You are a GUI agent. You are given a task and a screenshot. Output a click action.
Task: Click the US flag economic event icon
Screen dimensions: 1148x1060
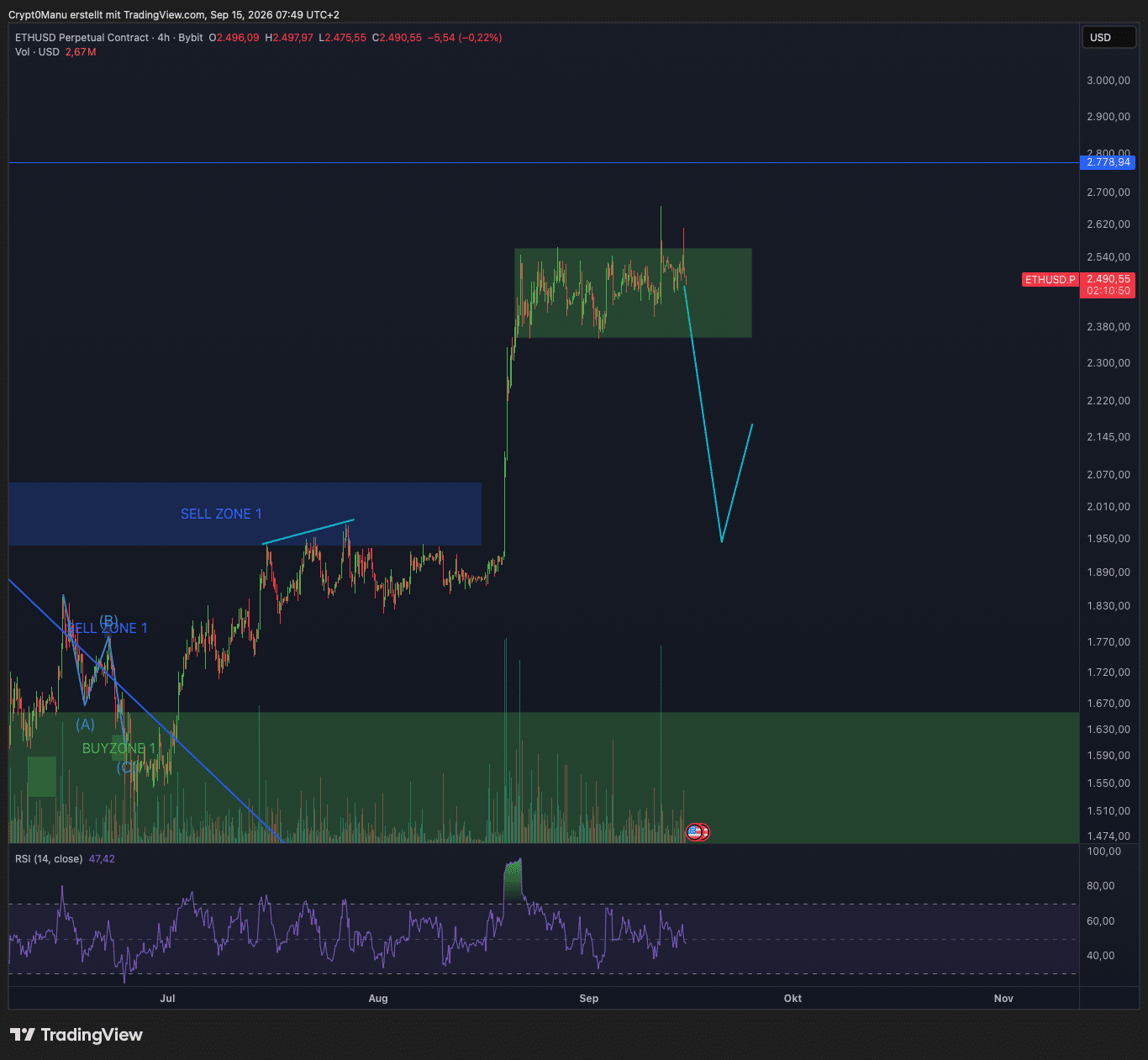694,832
